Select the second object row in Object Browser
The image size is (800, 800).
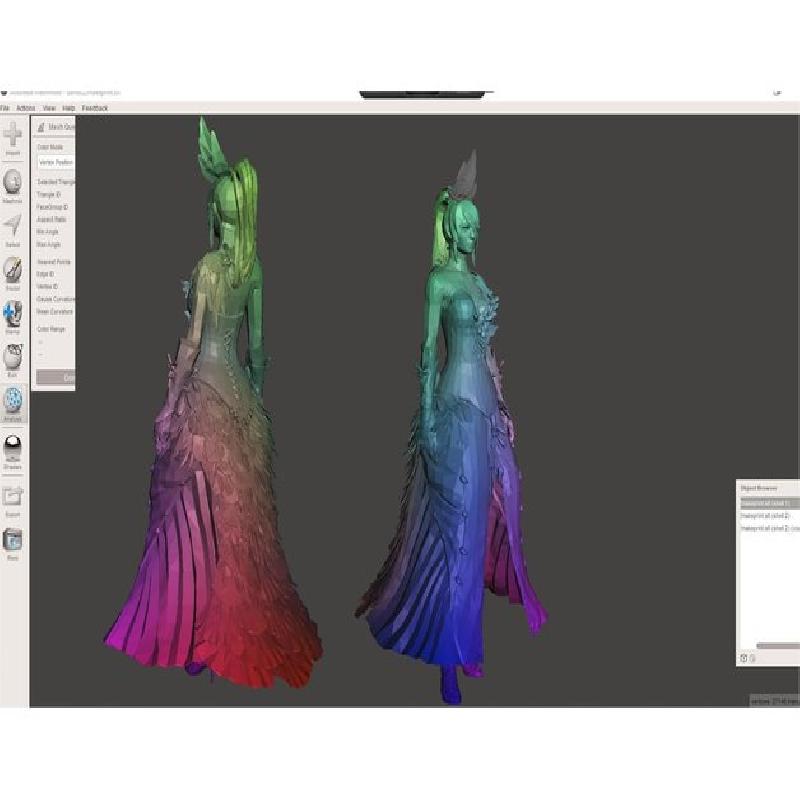pos(770,516)
